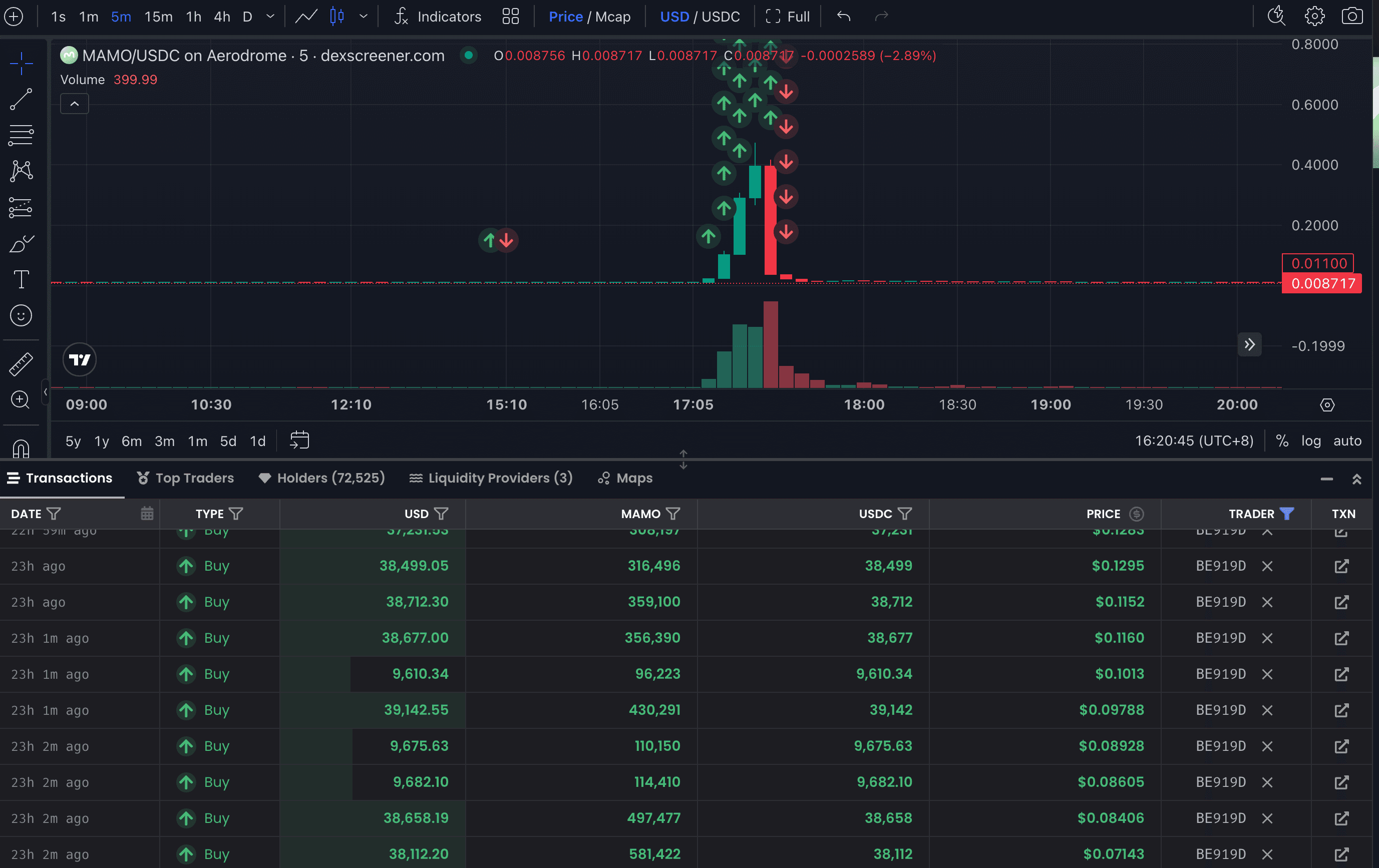Take a chart snapshot with camera icon
Viewport: 1379px width, 868px height.
[1352, 16]
